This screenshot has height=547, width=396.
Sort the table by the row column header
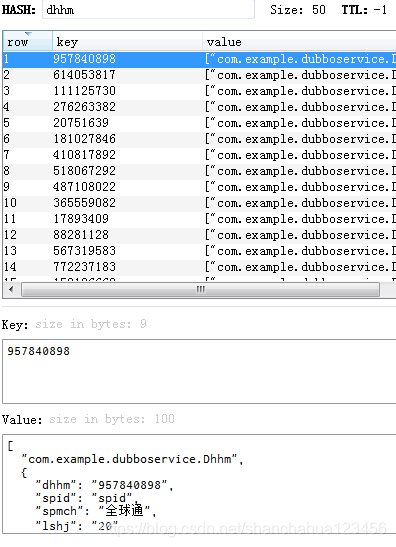point(28,42)
